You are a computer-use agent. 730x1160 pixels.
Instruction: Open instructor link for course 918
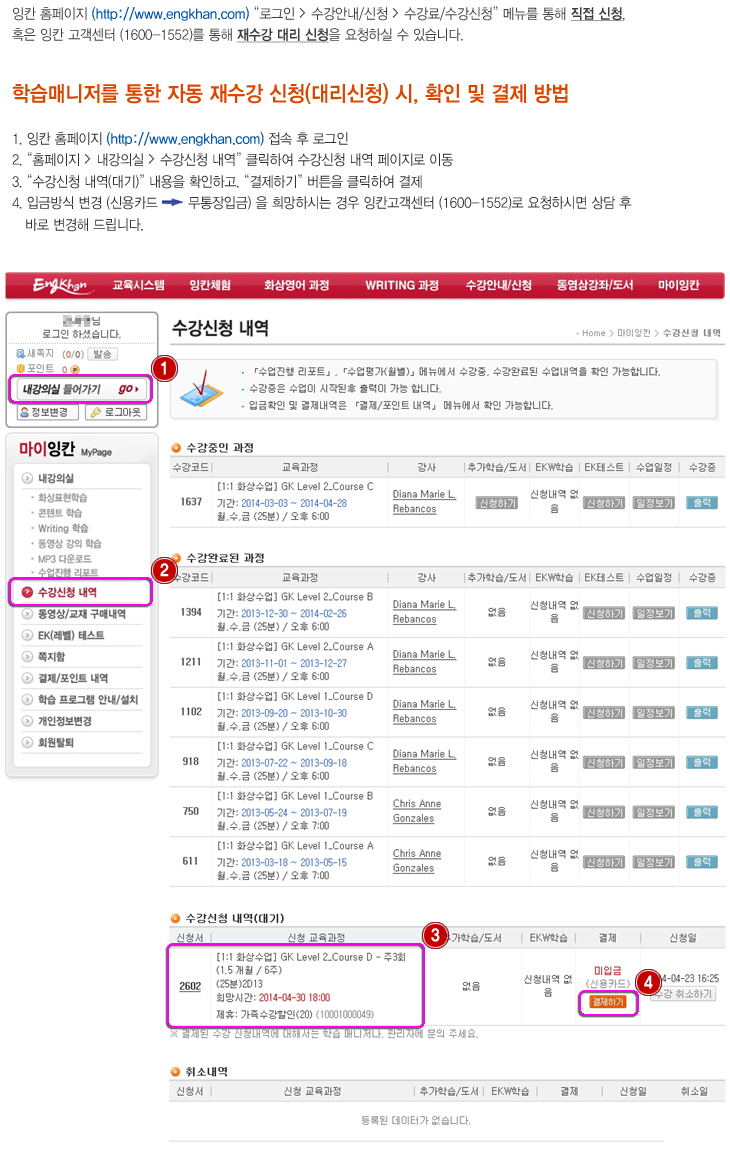[x=424, y=761]
